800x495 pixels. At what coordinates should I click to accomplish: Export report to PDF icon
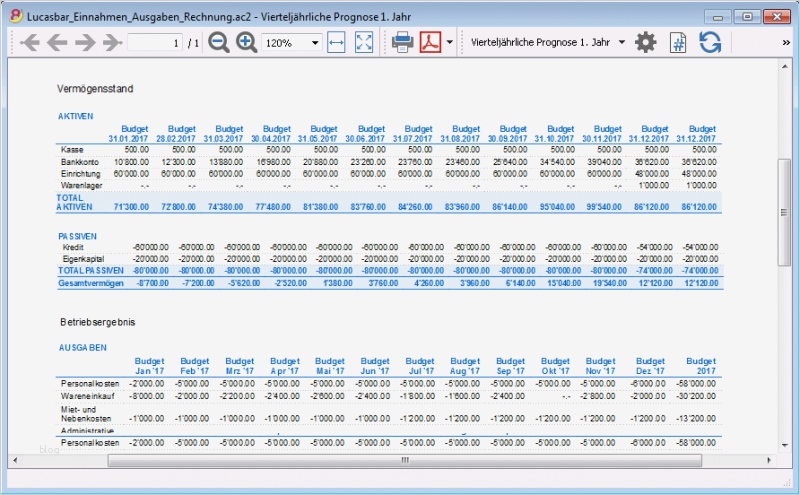(430, 42)
